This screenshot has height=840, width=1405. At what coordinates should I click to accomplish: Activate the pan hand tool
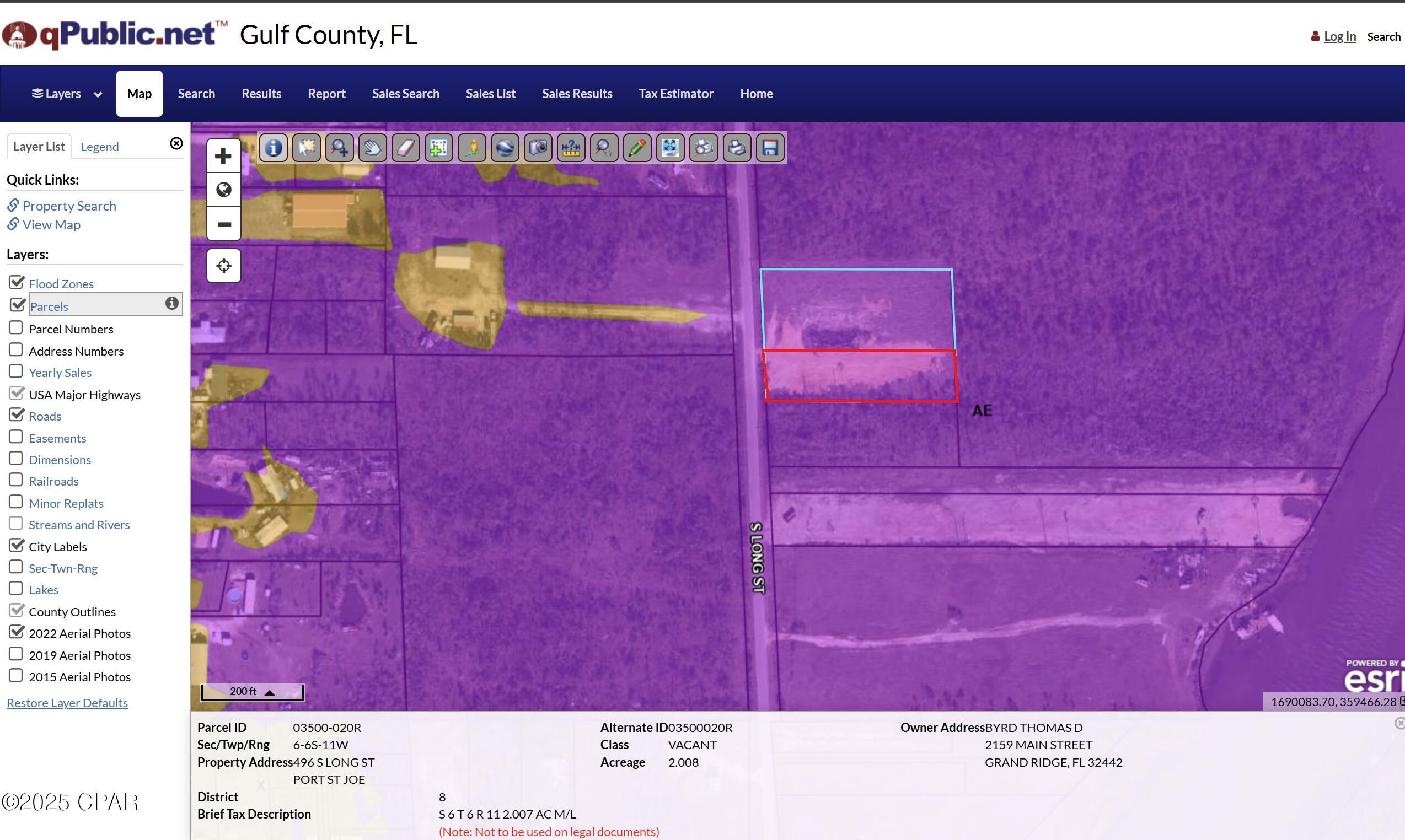point(373,148)
